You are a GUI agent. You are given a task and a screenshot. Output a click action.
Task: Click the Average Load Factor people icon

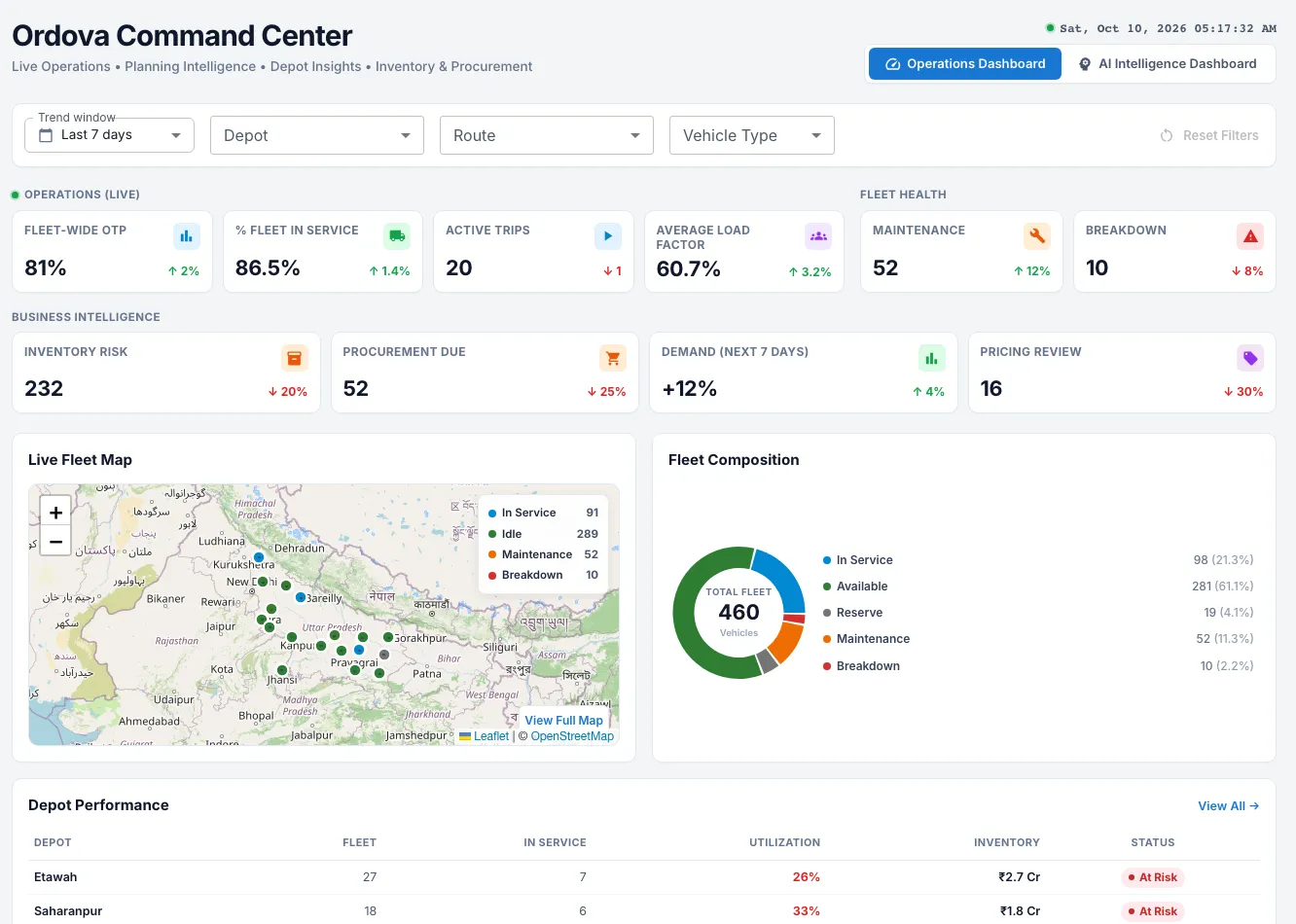(x=818, y=235)
